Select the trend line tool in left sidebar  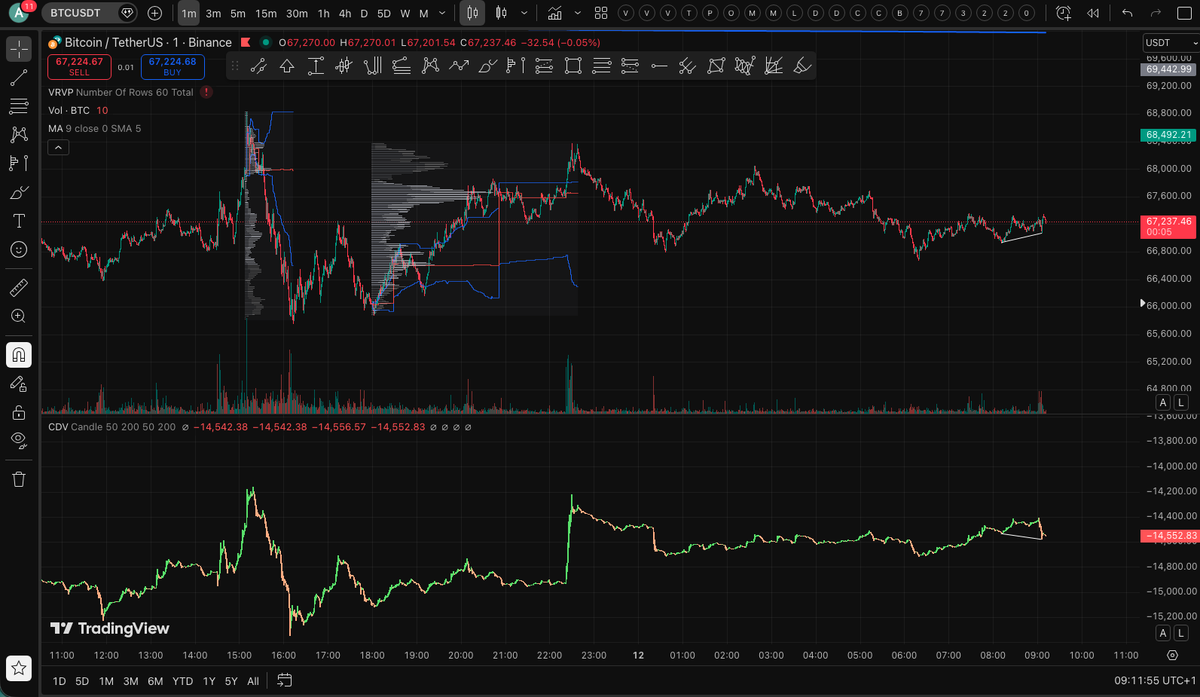pyautogui.click(x=18, y=78)
